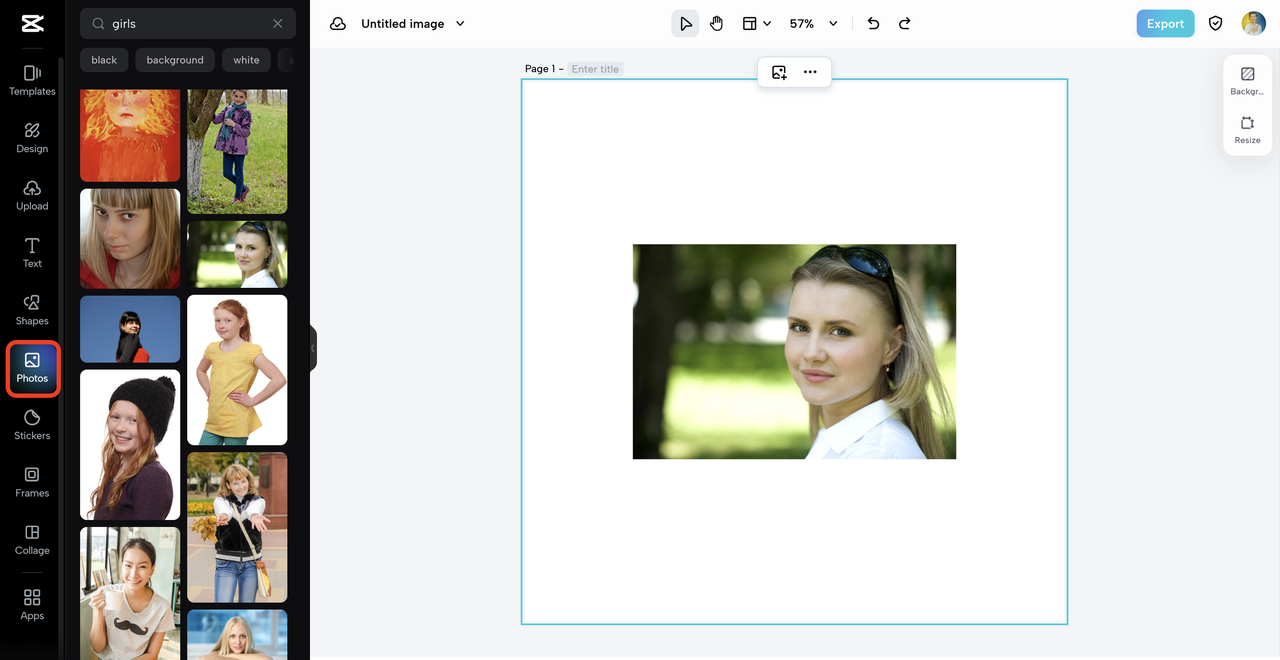Screen dimensions: 1280x660
Task: Pick the girl in black beanie thumbnail
Action: [x=130, y=445]
